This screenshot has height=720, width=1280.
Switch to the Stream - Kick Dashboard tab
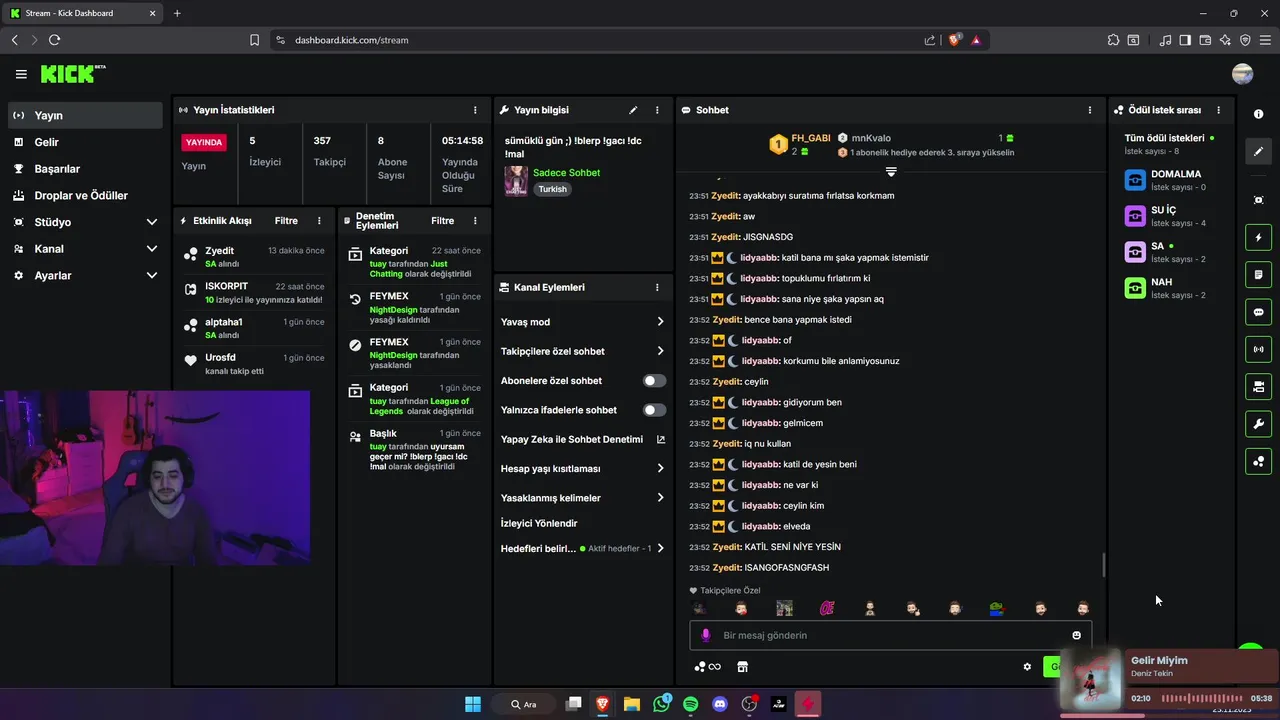(x=83, y=13)
